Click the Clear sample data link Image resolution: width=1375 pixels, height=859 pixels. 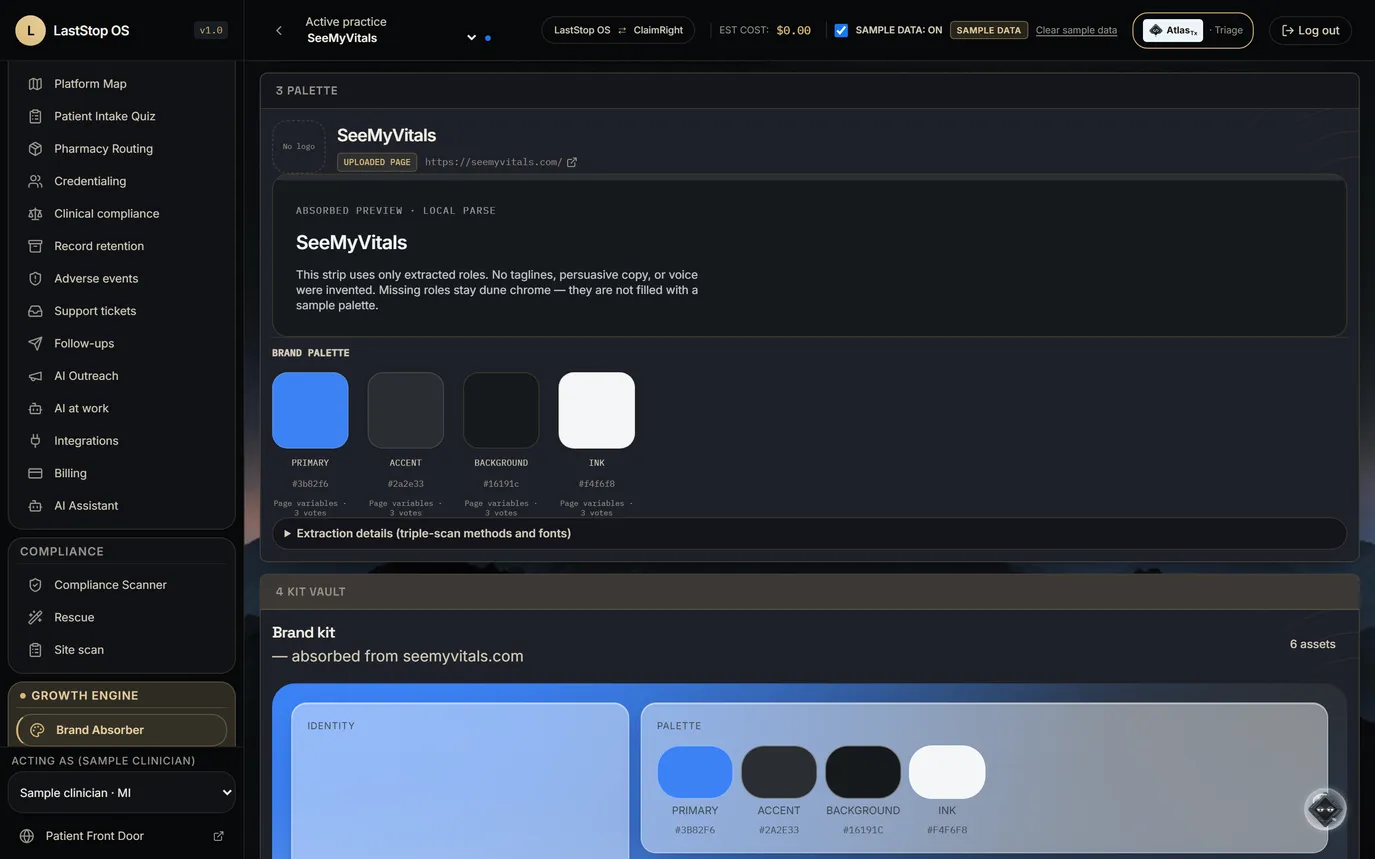coord(1076,30)
